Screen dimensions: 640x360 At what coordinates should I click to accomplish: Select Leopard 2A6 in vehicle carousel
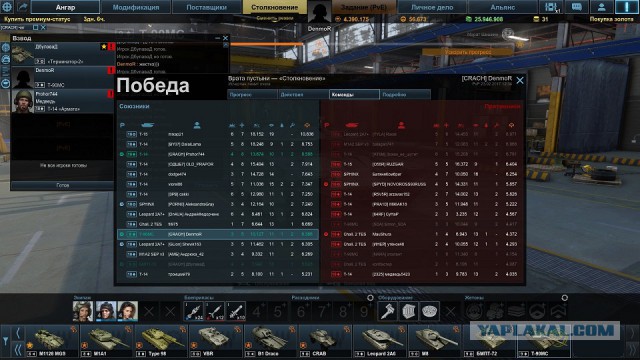pyautogui.click(x=379, y=342)
